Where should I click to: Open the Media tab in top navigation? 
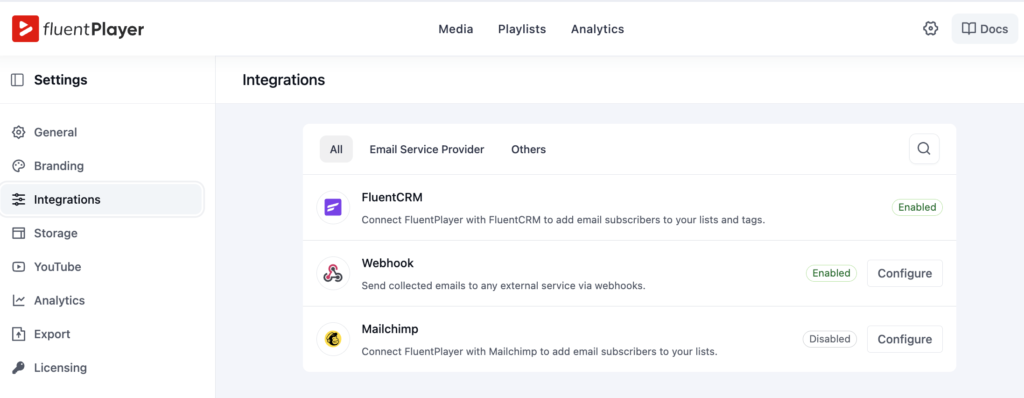point(456,29)
